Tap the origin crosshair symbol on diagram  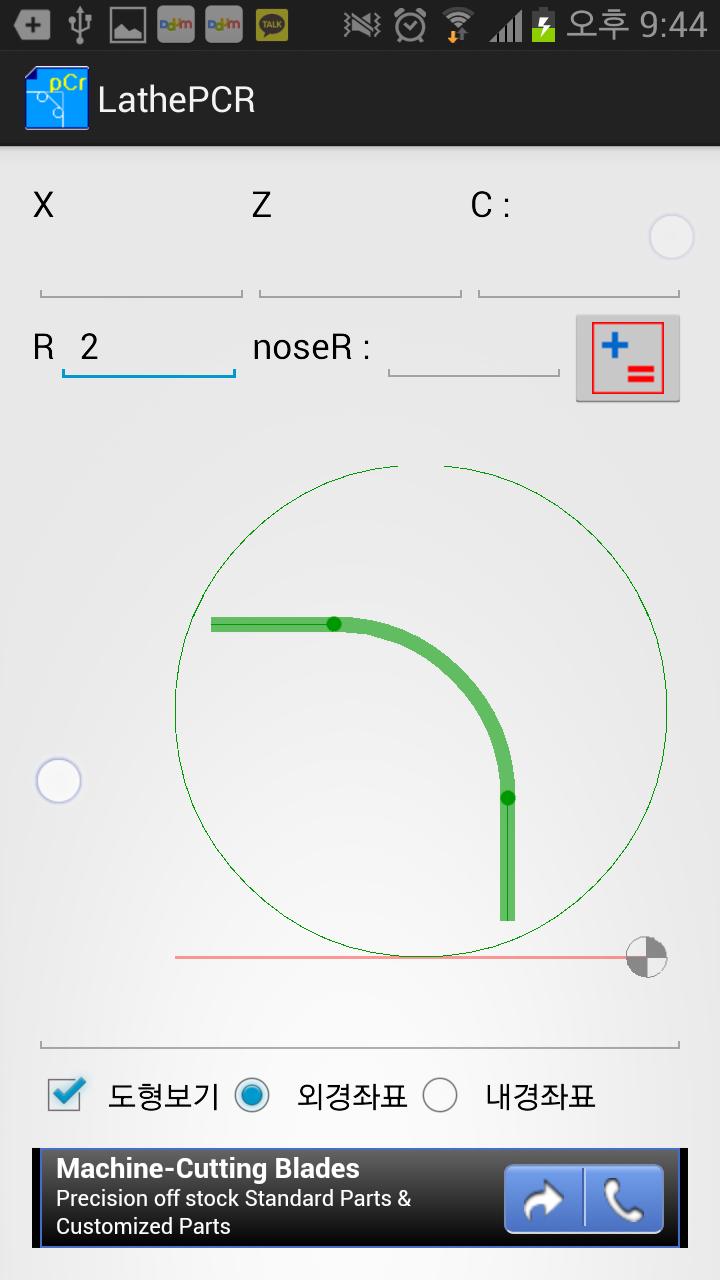coord(646,957)
